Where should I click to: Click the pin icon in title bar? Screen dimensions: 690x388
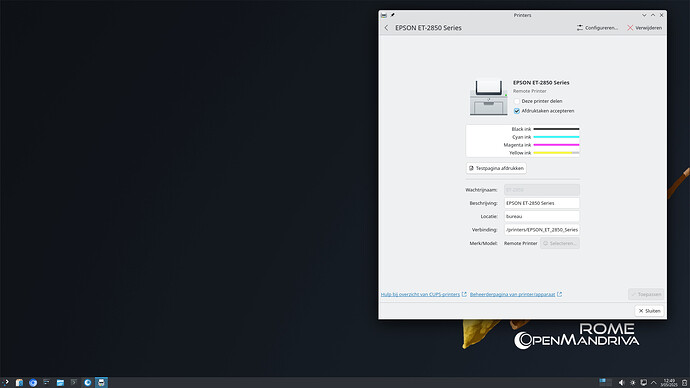(x=393, y=15)
